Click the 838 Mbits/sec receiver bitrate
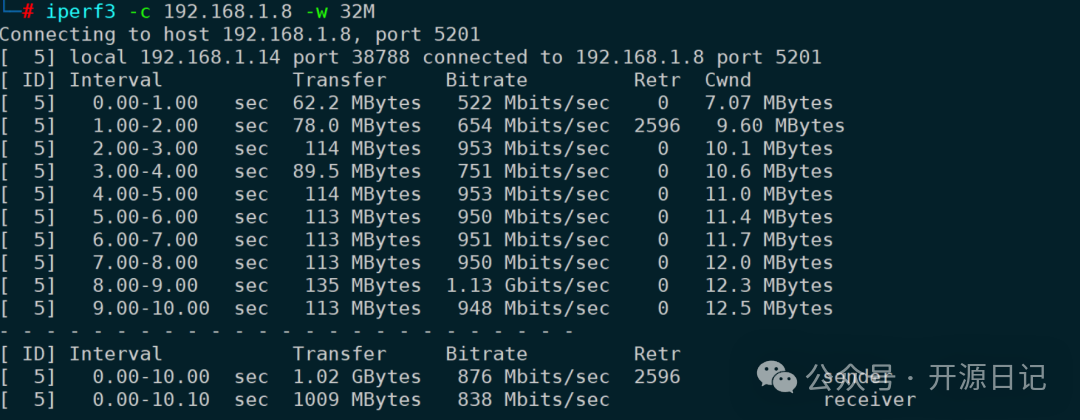 (x=532, y=400)
